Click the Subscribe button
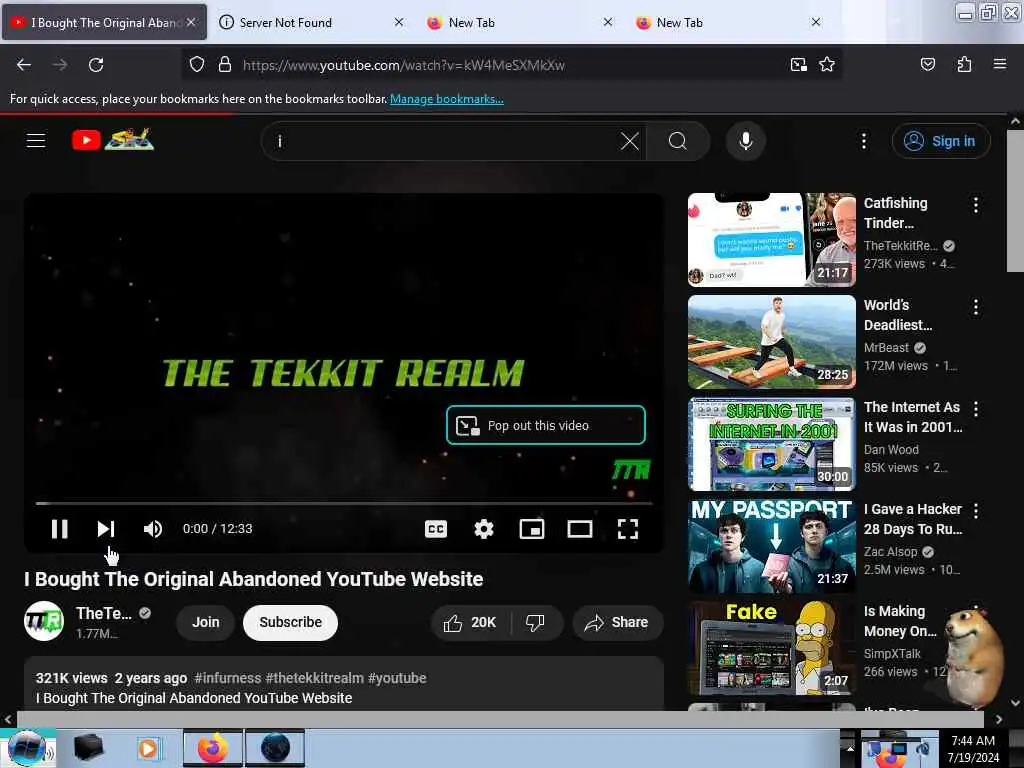This screenshot has width=1024, height=768. (x=290, y=622)
